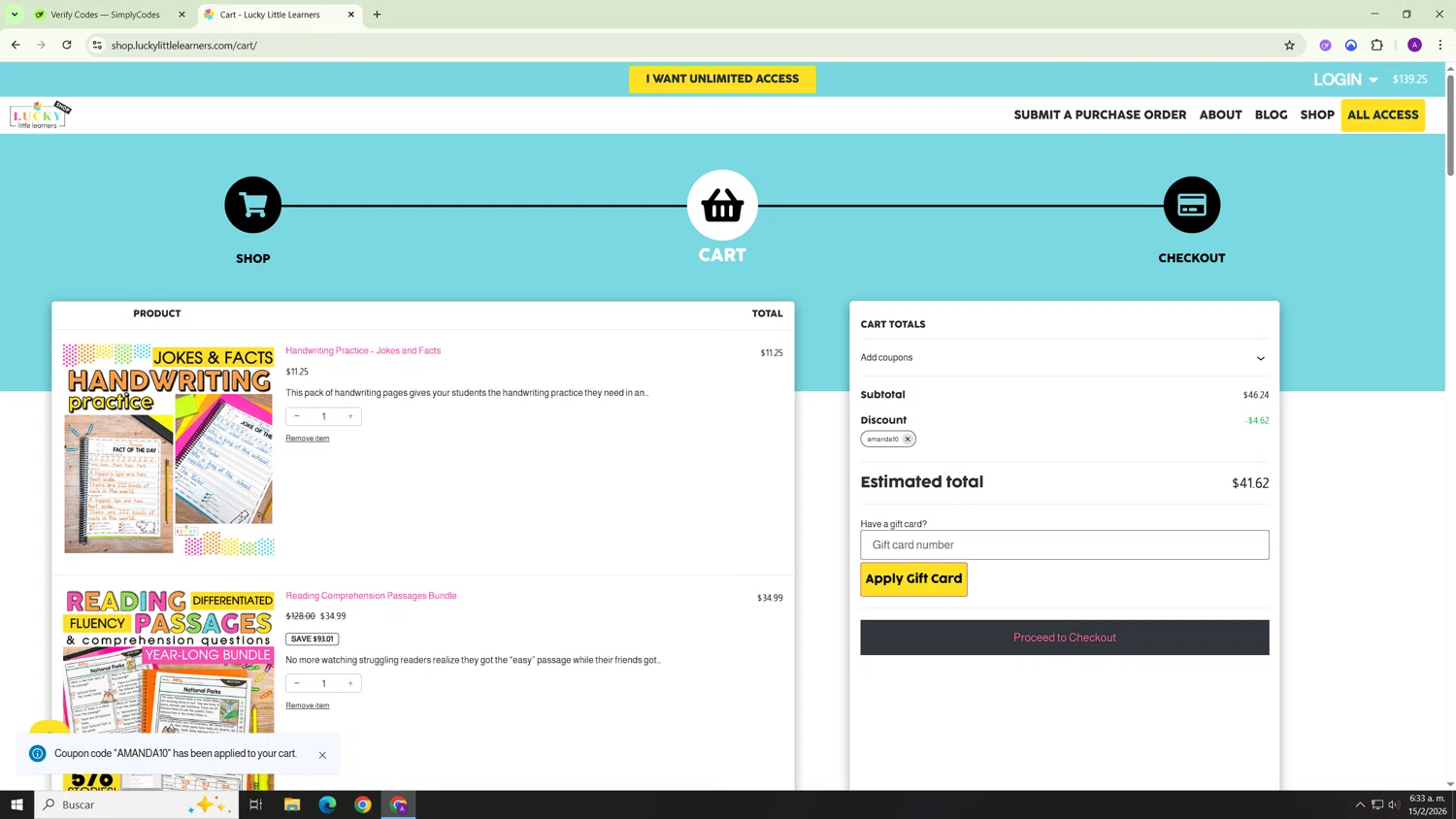The image size is (1456, 819).
Task: Open the Chrome three-dot menu
Action: click(x=1440, y=45)
